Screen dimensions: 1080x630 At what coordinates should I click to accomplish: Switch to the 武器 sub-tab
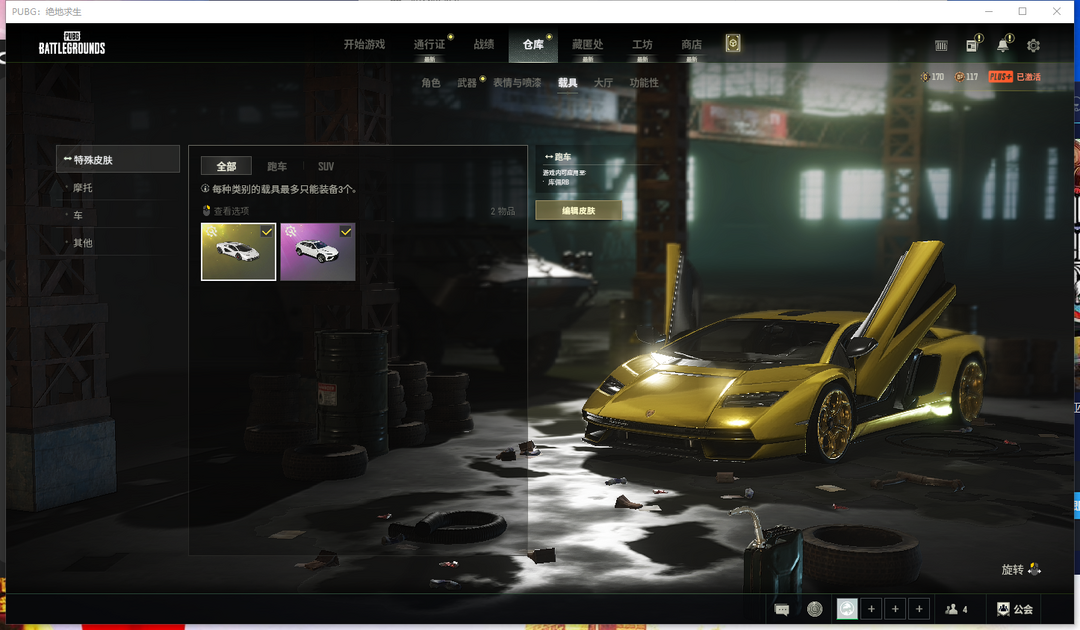467,83
